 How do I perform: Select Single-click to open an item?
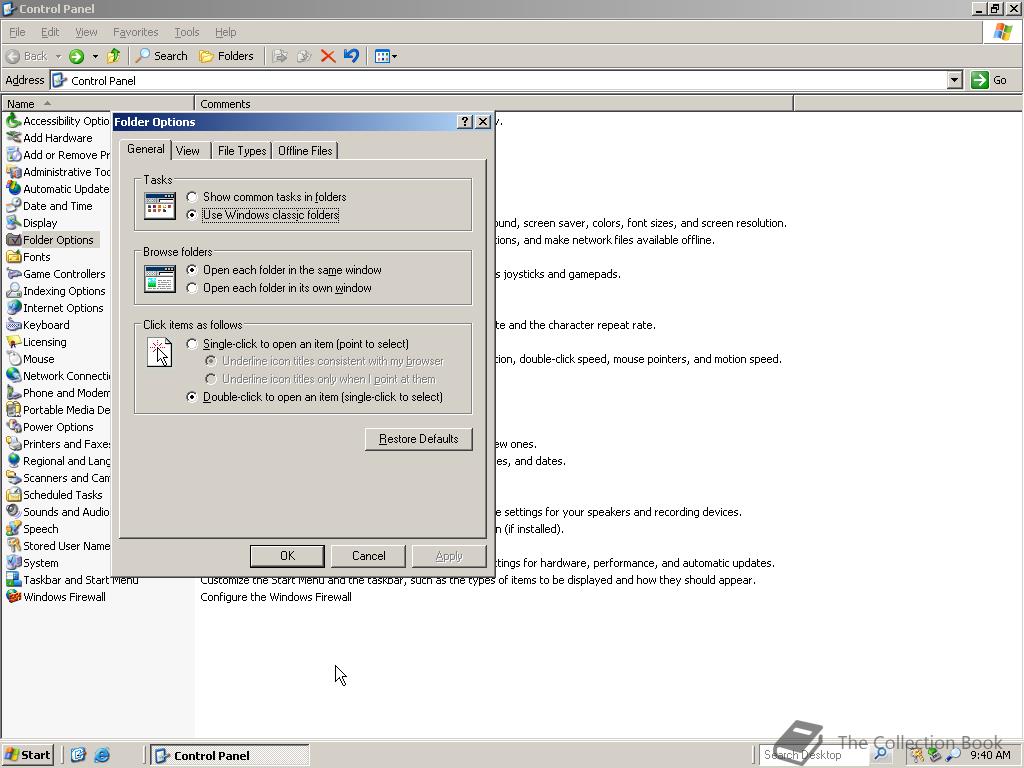298,344
